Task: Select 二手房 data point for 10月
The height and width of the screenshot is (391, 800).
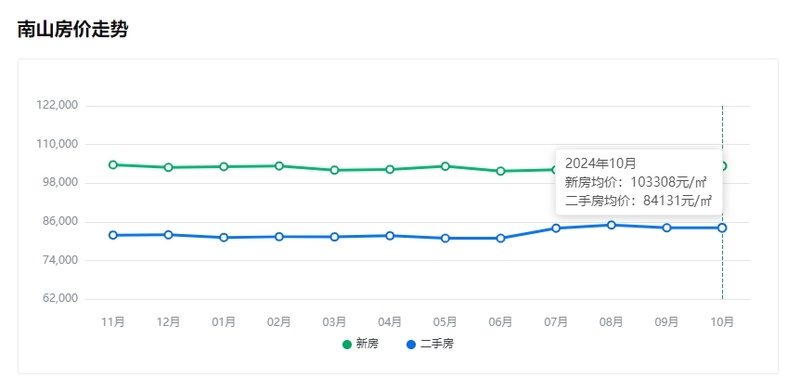Action: (722, 228)
